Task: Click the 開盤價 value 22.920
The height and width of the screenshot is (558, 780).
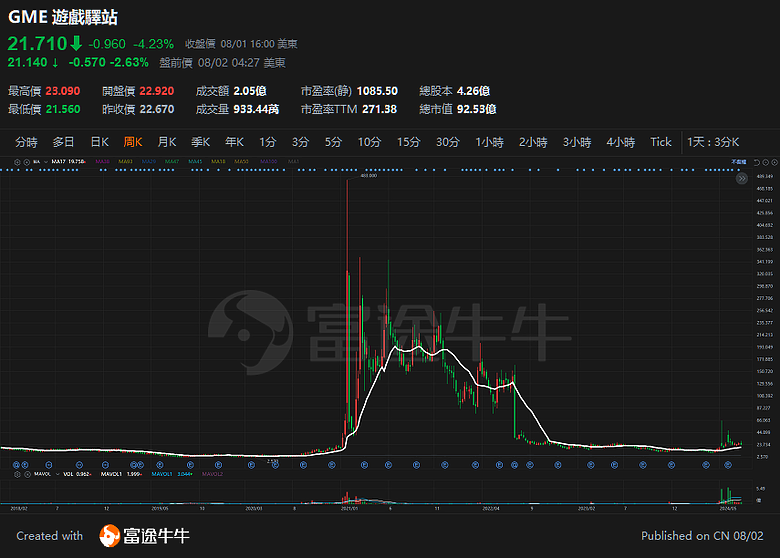Action: click(157, 91)
